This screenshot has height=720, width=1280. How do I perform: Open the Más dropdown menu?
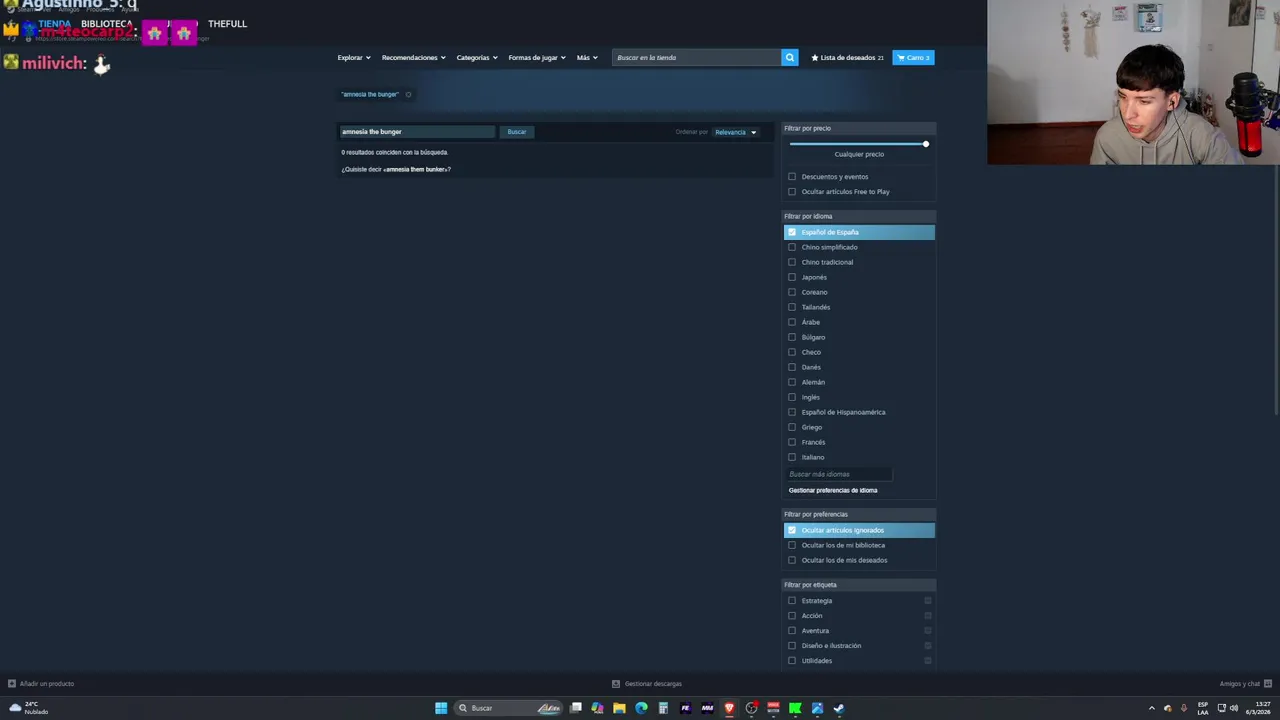(x=587, y=58)
